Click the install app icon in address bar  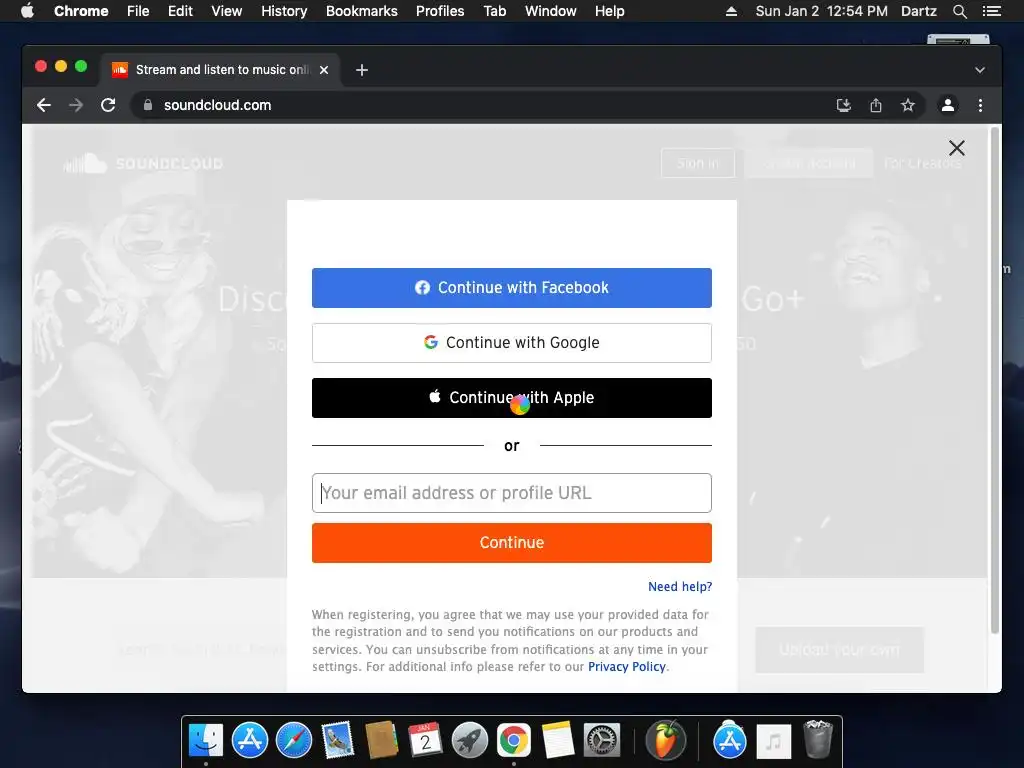[844, 105]
